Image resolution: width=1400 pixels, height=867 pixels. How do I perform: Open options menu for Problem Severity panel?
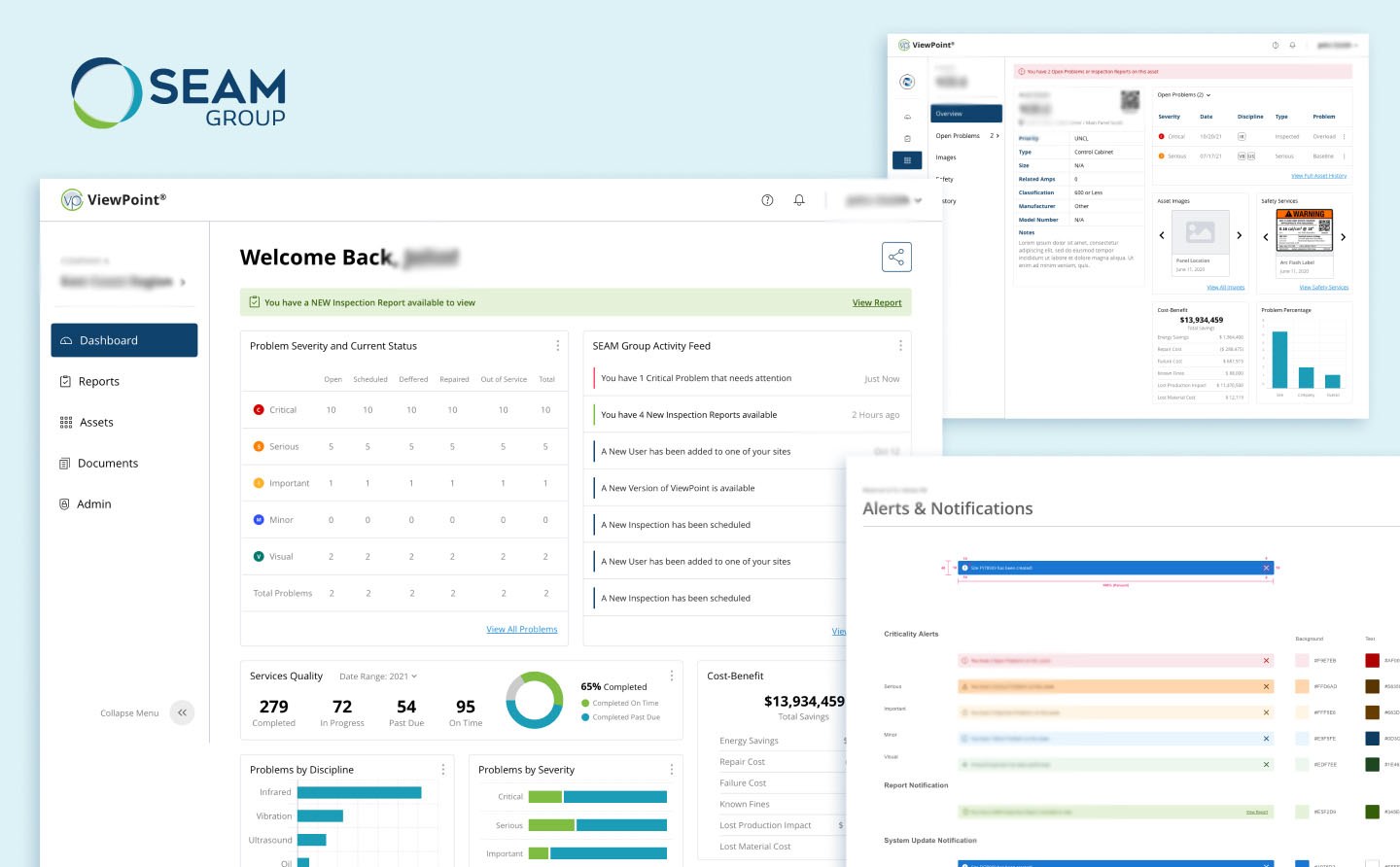tap(557, 346)
